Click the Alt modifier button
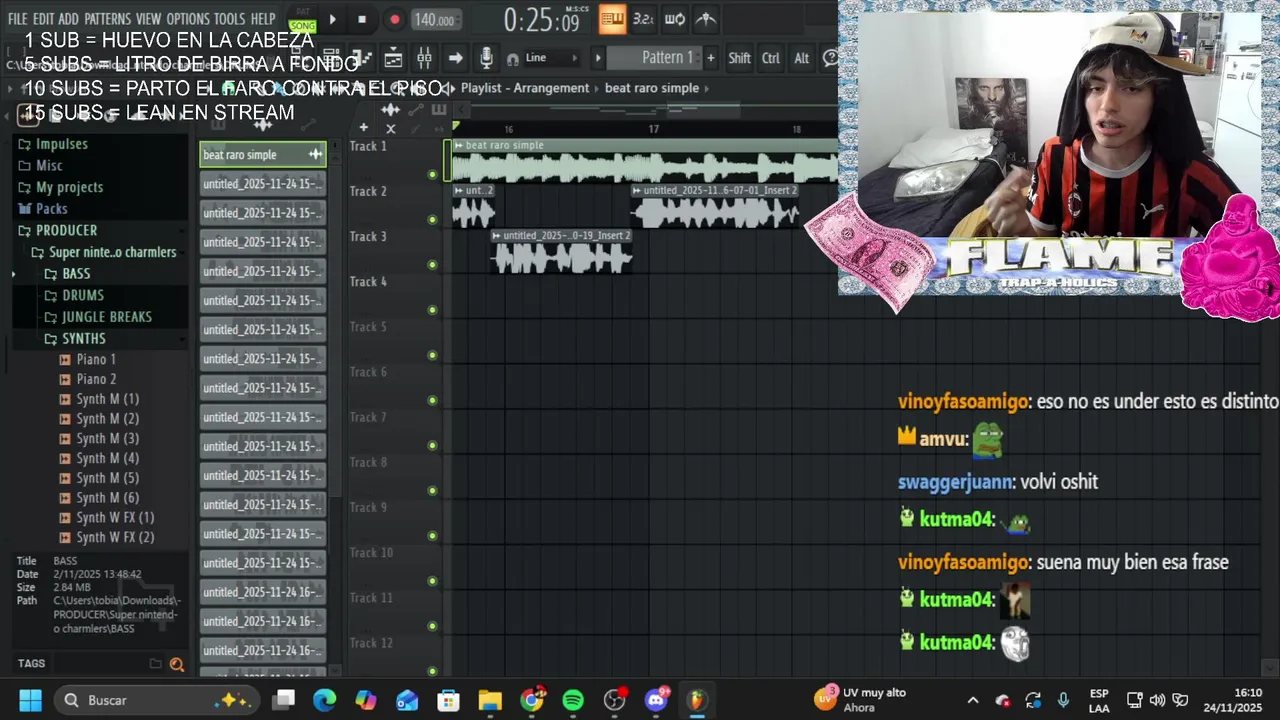The height and width of the screenshot is (720, 1280). click(x=801, y=58)
